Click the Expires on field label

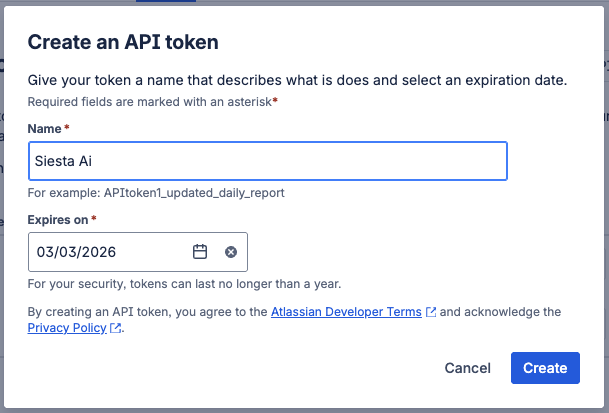[58, 219]
